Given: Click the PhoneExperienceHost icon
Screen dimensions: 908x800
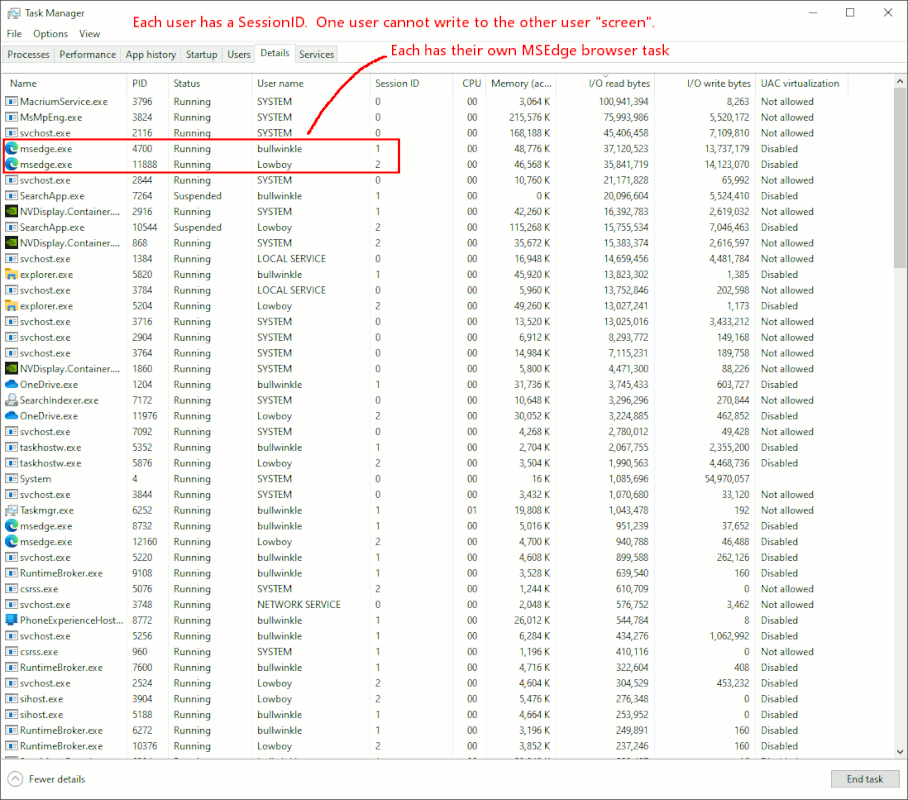Looking at the screenshot, I should tap(11, 620).
